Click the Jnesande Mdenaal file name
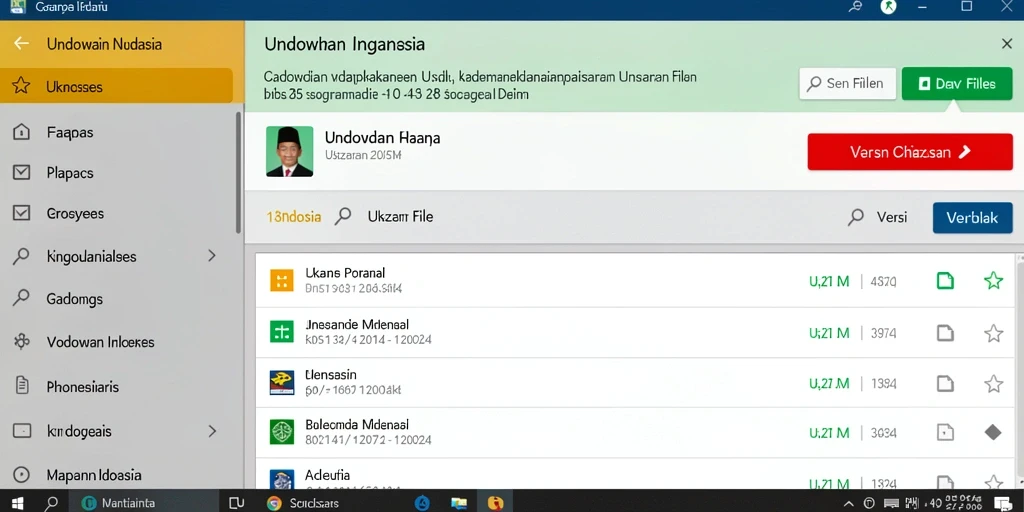This screenshot has width=1024, height=512. 357,324
